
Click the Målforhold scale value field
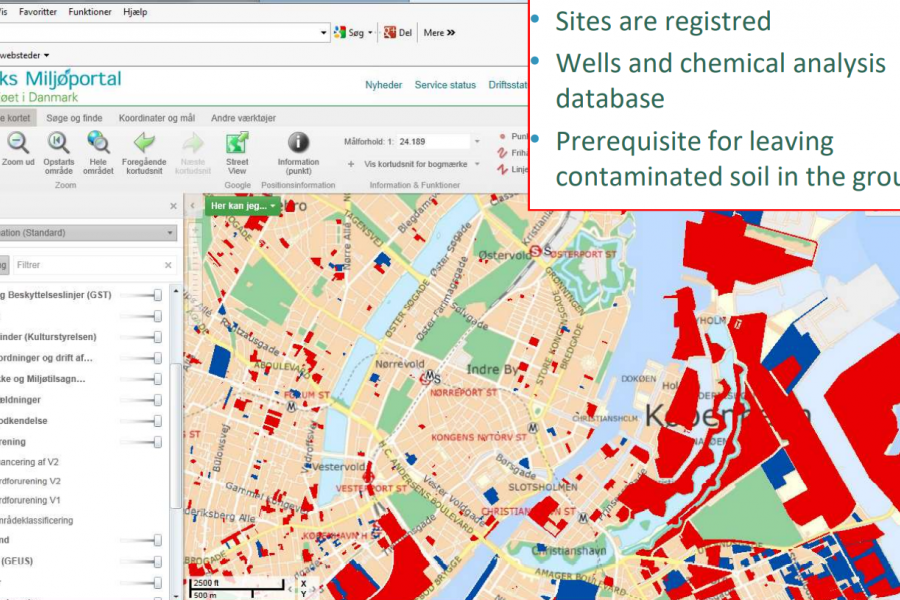tap(434, 142)
